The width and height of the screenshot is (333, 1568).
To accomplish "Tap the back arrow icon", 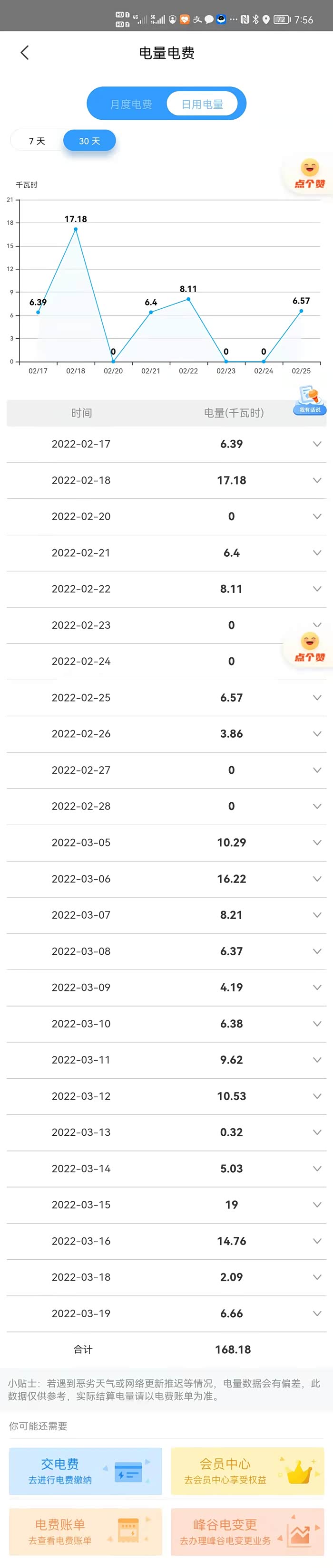I will 25,53.
